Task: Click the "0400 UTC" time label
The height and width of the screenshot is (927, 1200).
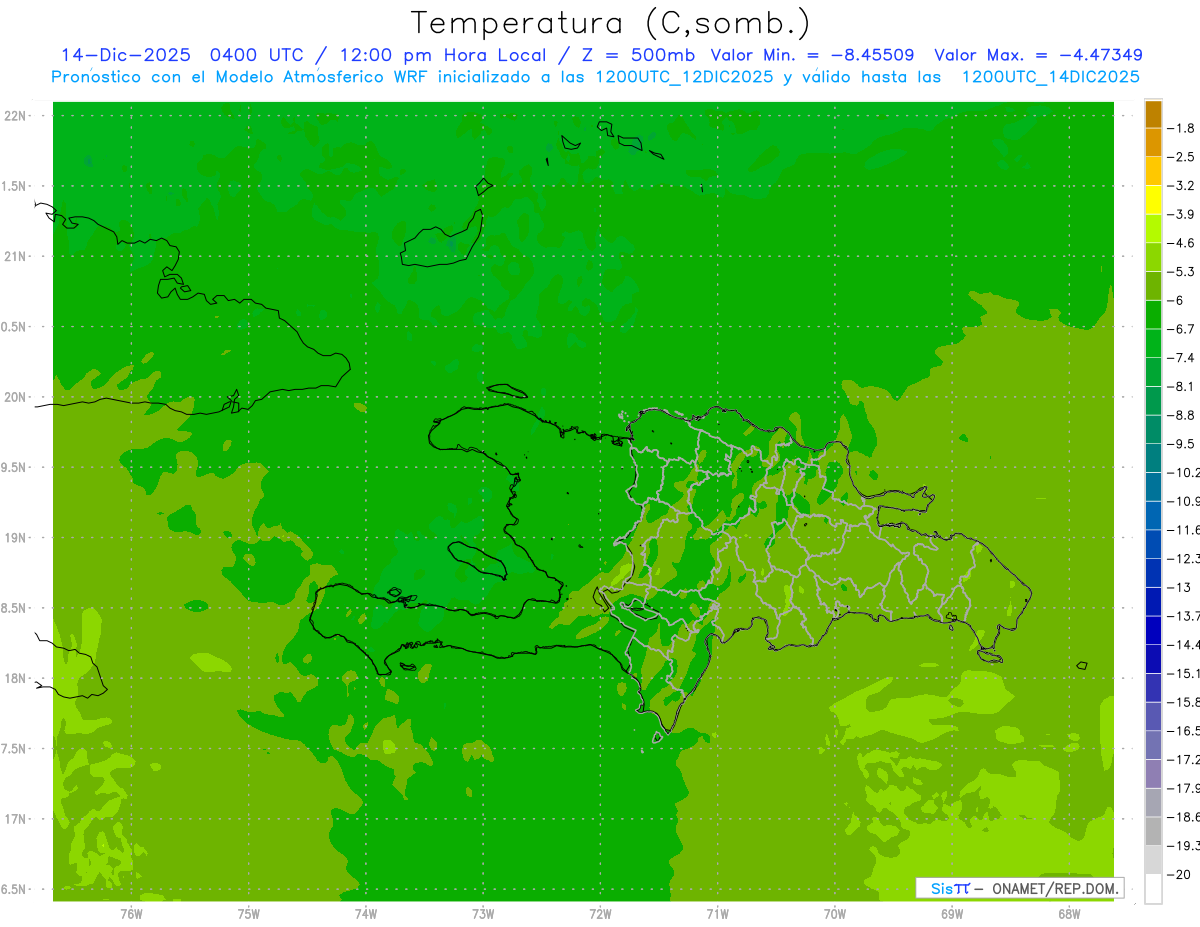Action: click(258, 55)
